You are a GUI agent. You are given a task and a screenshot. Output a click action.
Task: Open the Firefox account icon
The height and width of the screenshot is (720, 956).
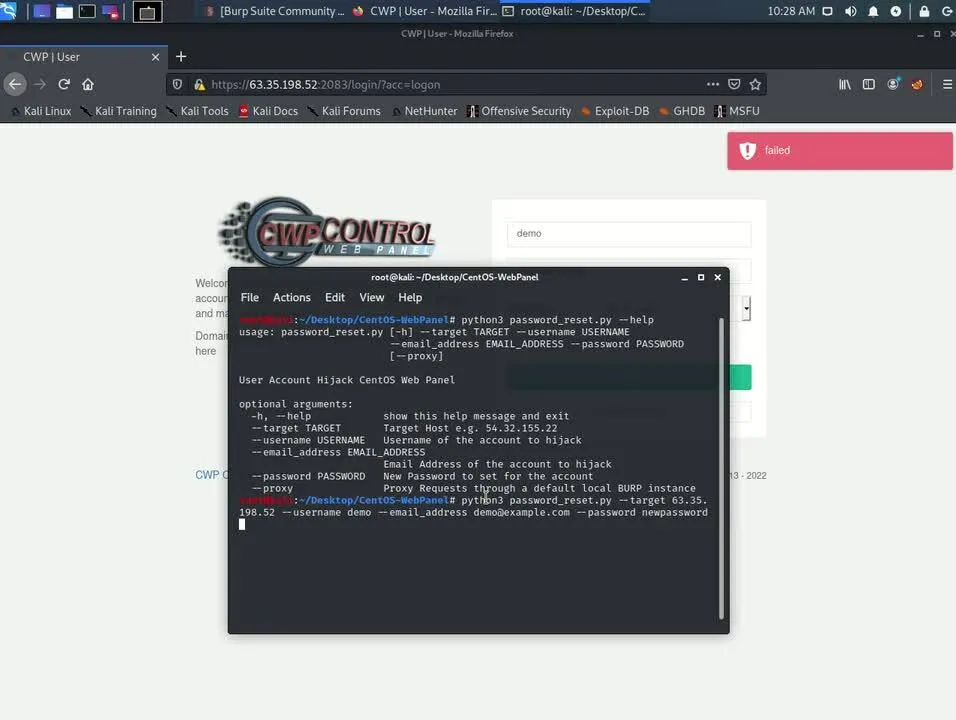893,84
